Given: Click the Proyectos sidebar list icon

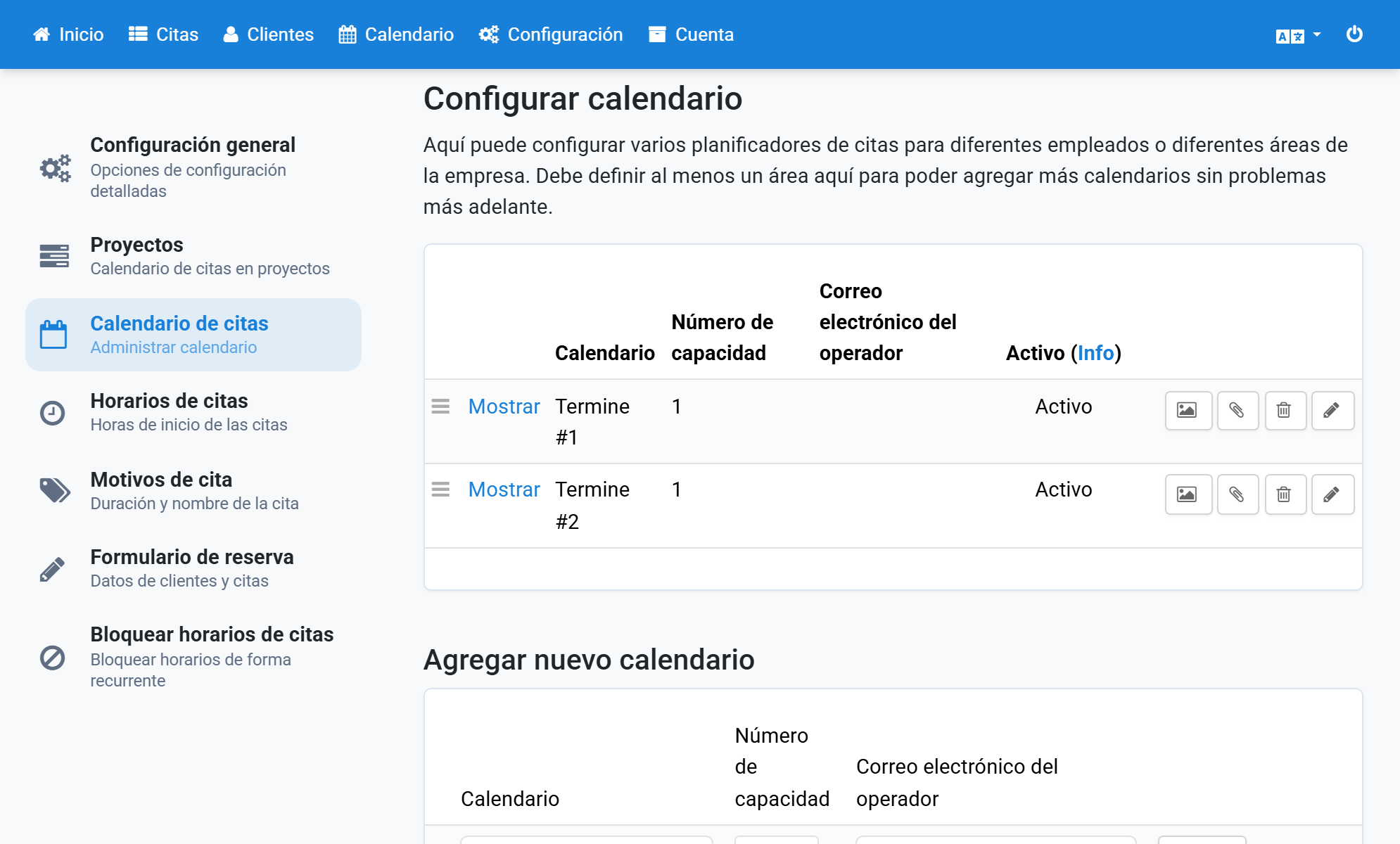Looking at the screenshot, I should [54, 256].
